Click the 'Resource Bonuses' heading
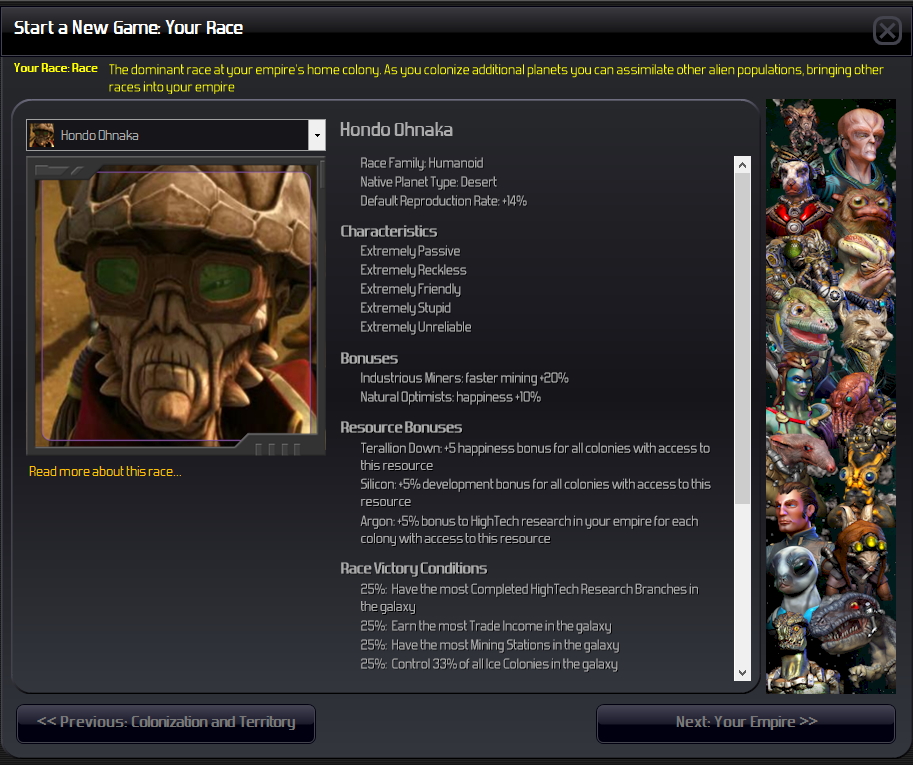Screen dimensions: 913x765 401,427
